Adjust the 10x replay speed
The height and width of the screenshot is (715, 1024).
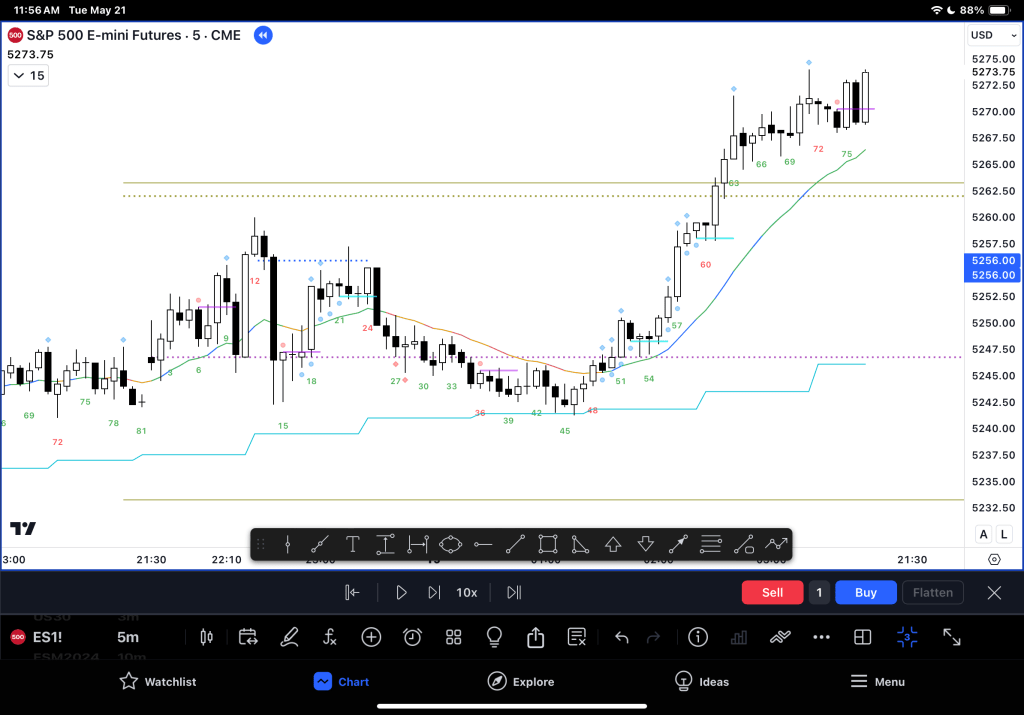[466, 592]
